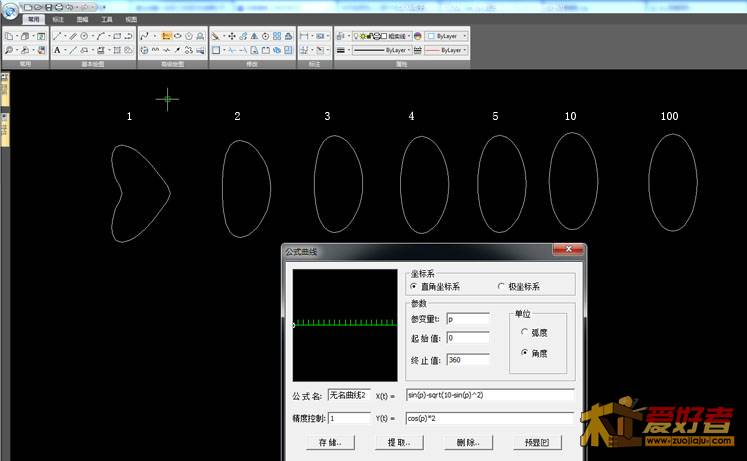Select 极坐标系 radio button

click(502, 286)
